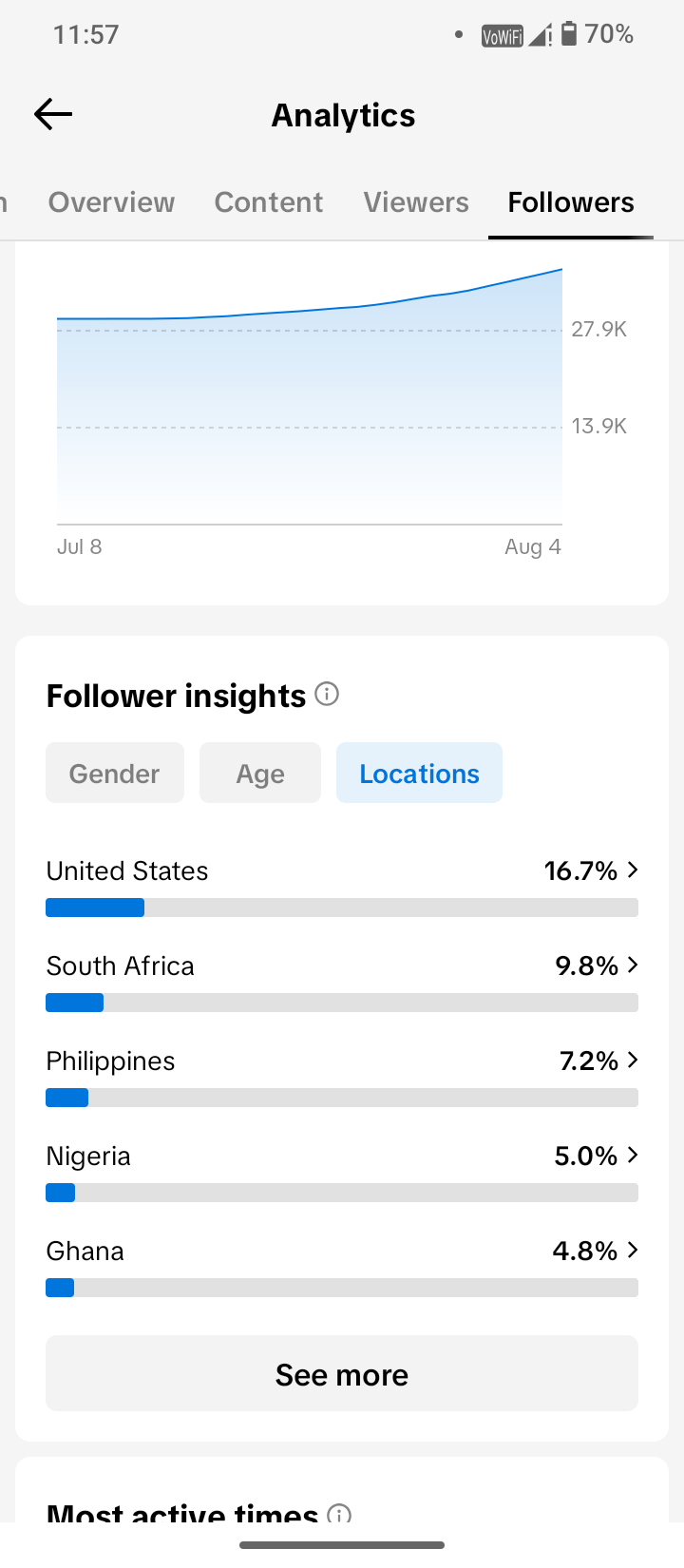Expand South Africa chevron arrow
This screenshot has height=1568, width=684.
coord(633,965)
